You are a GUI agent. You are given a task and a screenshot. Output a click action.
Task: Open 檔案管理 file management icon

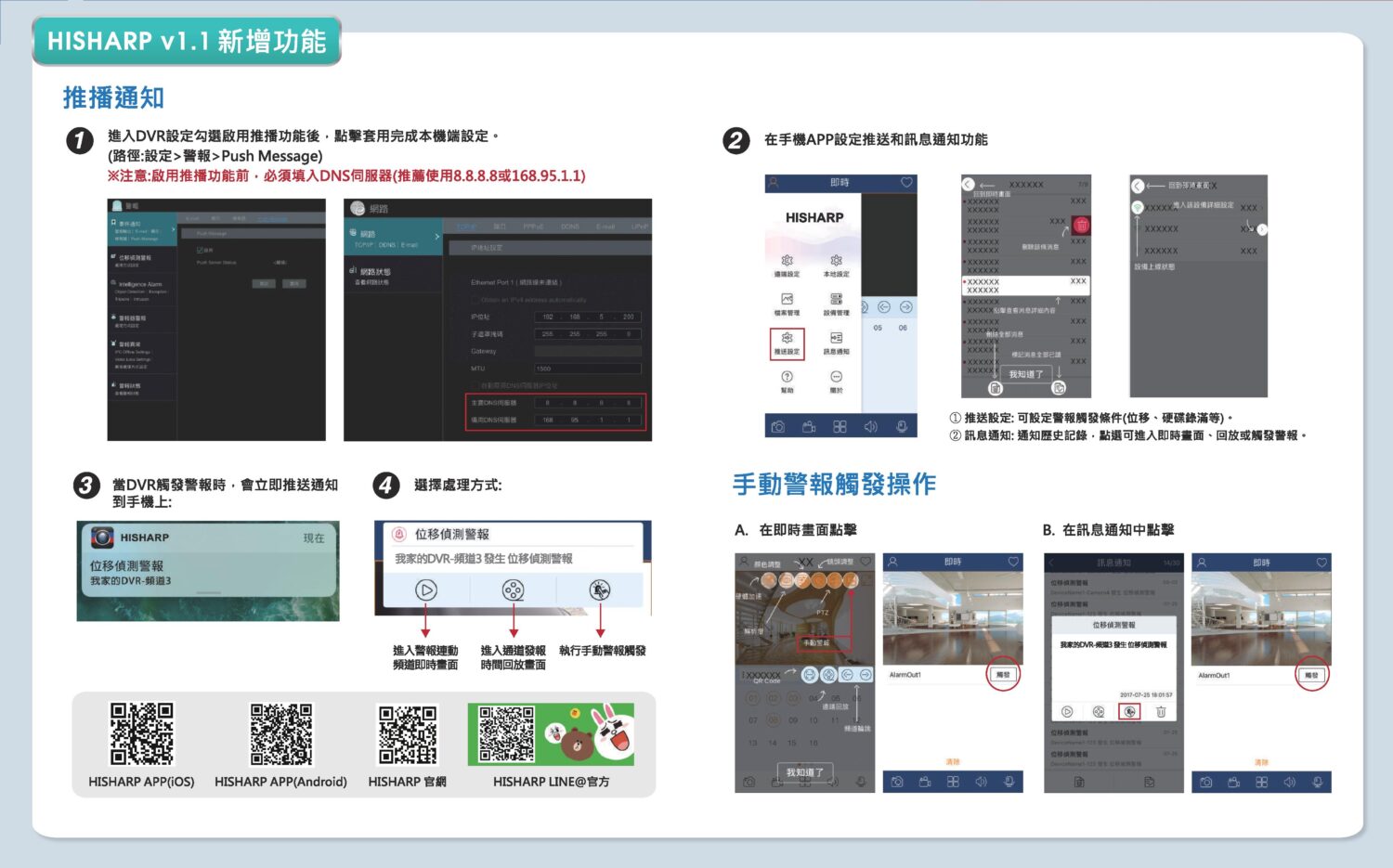[787, 303]
